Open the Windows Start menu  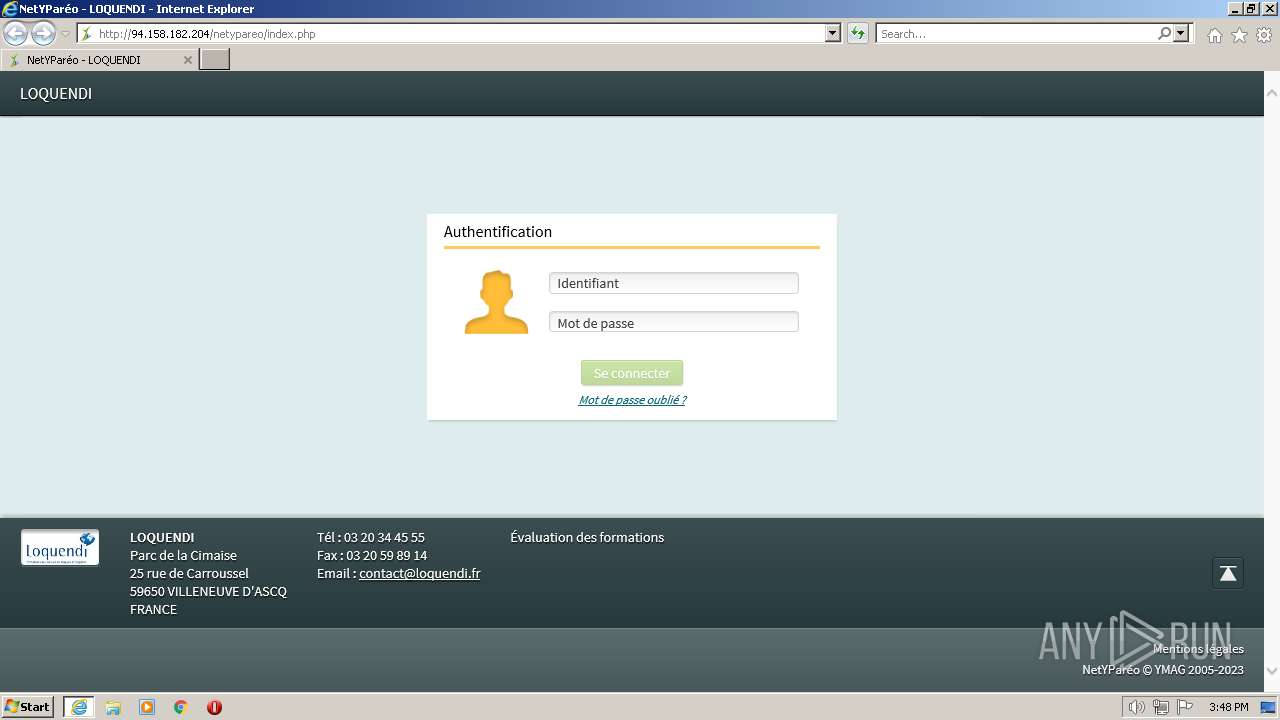(x=28, y=707)
